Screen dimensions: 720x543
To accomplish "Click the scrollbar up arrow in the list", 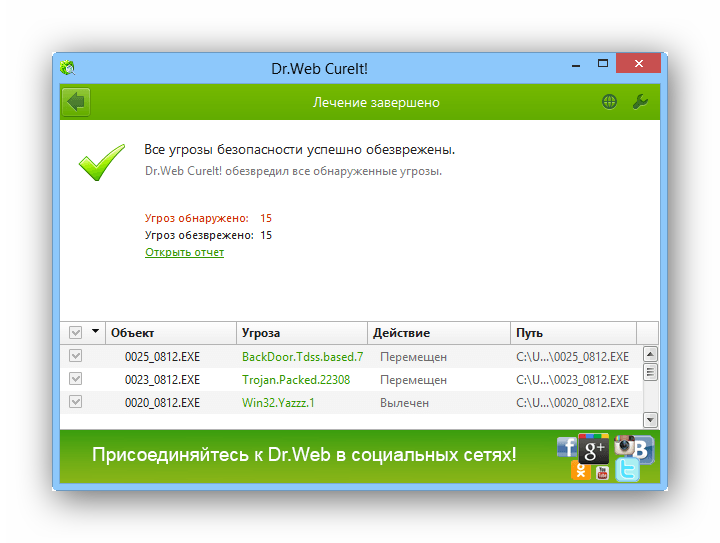I will [650, 354].
